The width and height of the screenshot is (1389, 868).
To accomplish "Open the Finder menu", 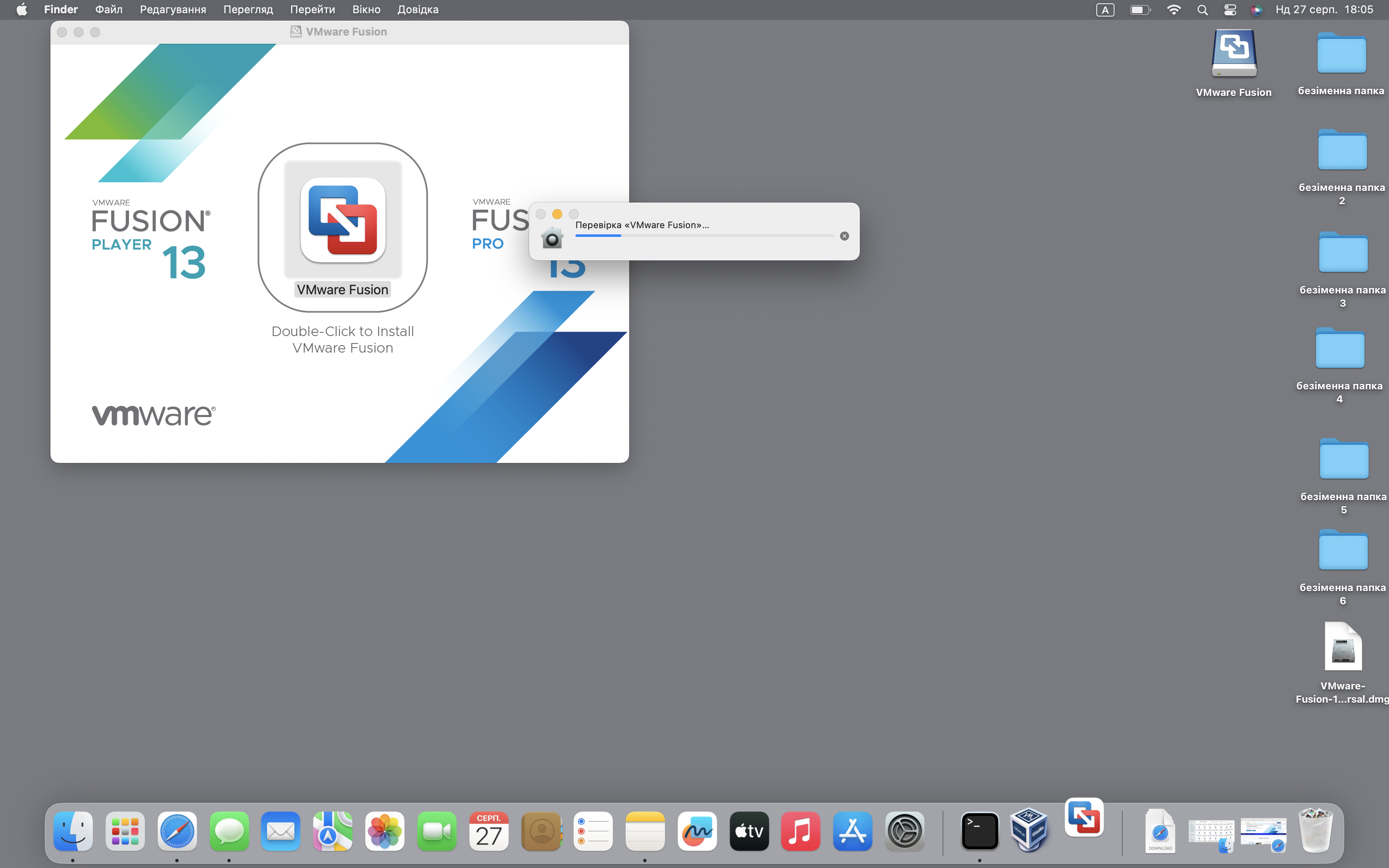I will pos(61,9).
